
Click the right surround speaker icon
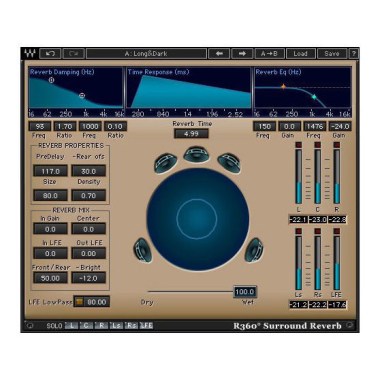pyautogui.click(x=254, y=250)
